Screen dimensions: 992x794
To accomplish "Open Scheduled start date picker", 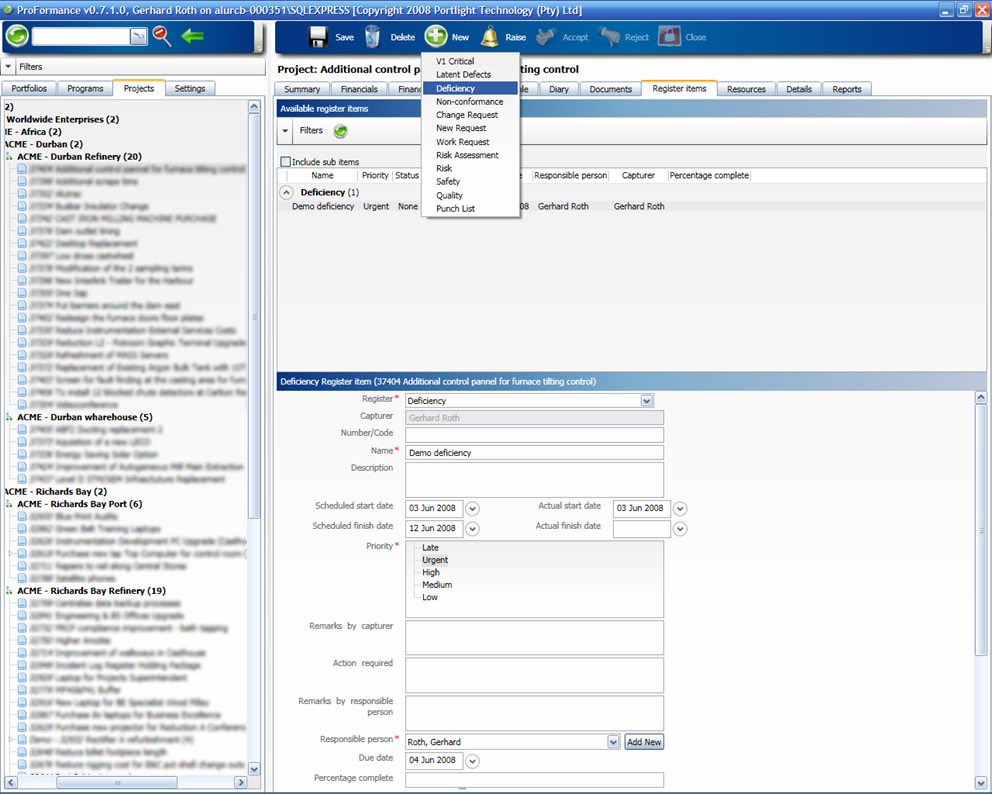I will [473, 508].
